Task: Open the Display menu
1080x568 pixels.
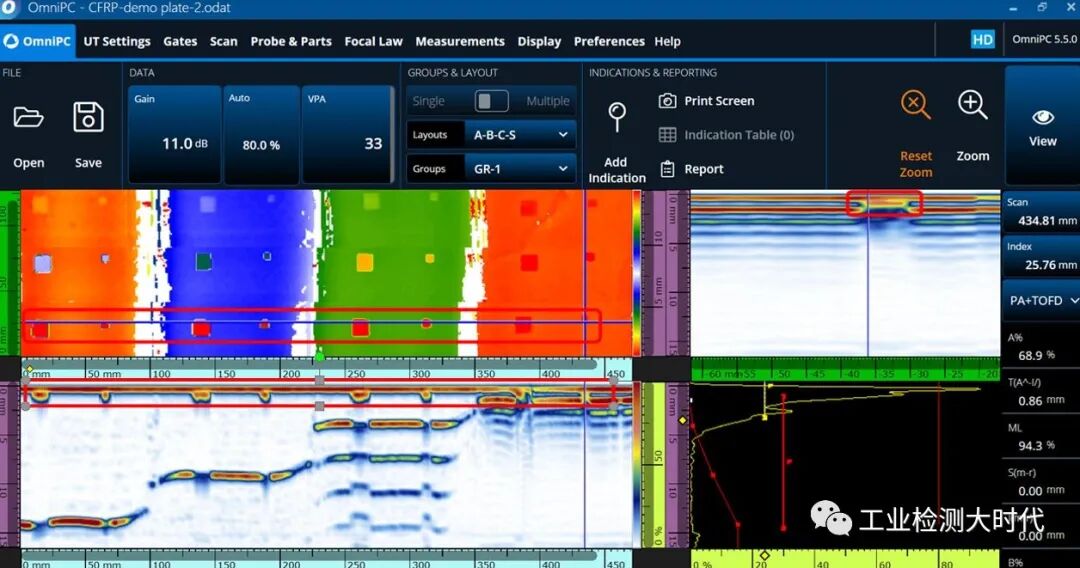Action: (539, 41)
